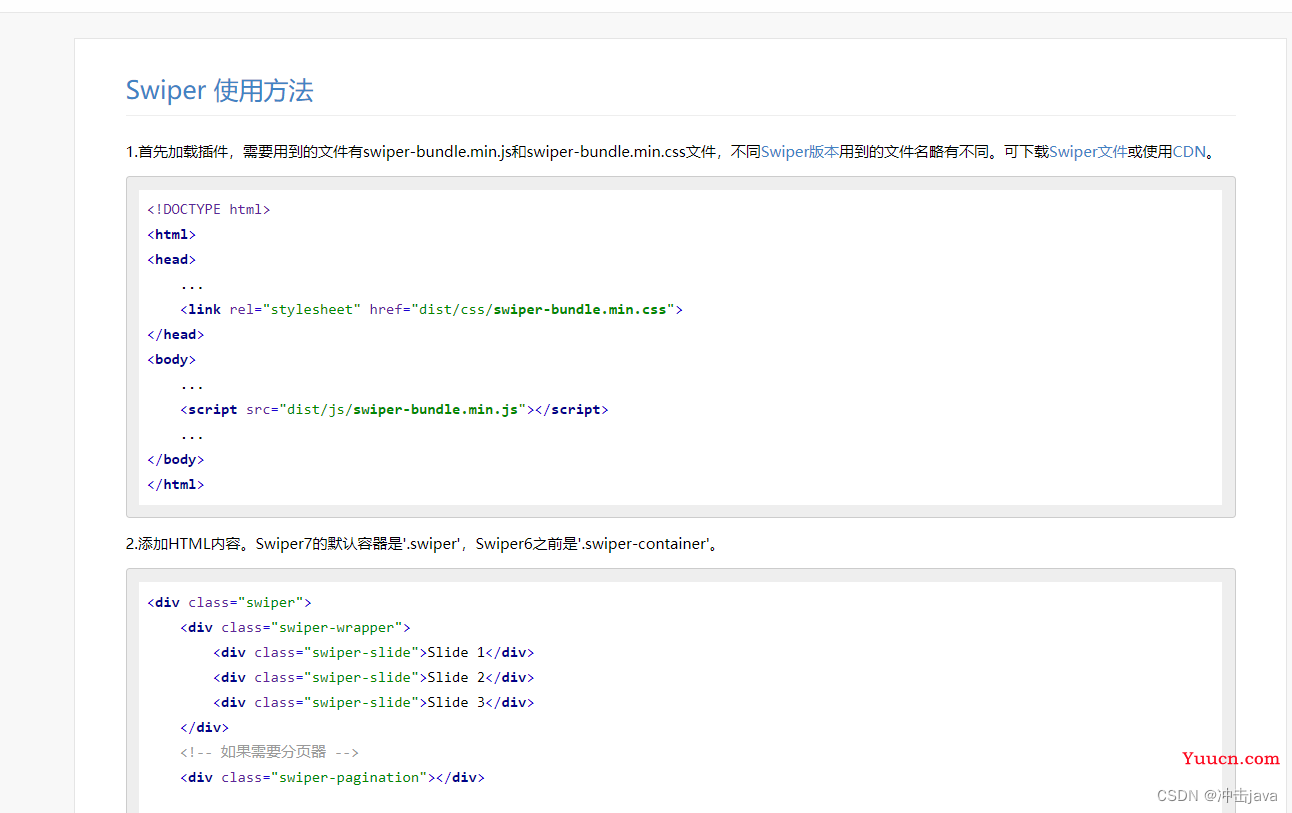
Task: Click the "swiper-pagination" div line
Action: click(332, 777)
